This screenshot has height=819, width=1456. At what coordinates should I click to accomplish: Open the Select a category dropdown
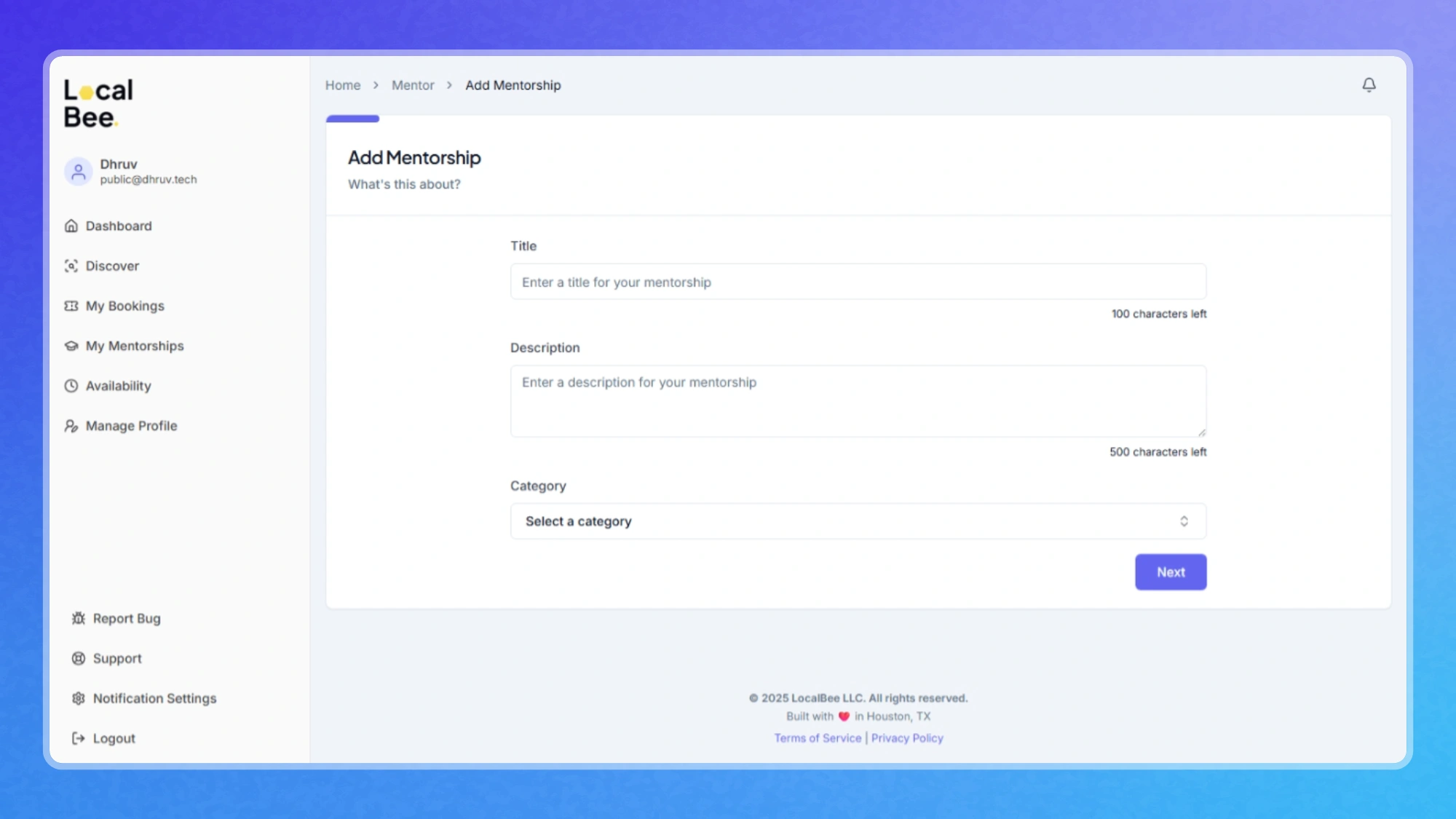pyautogui.click(x=858, y=521)
